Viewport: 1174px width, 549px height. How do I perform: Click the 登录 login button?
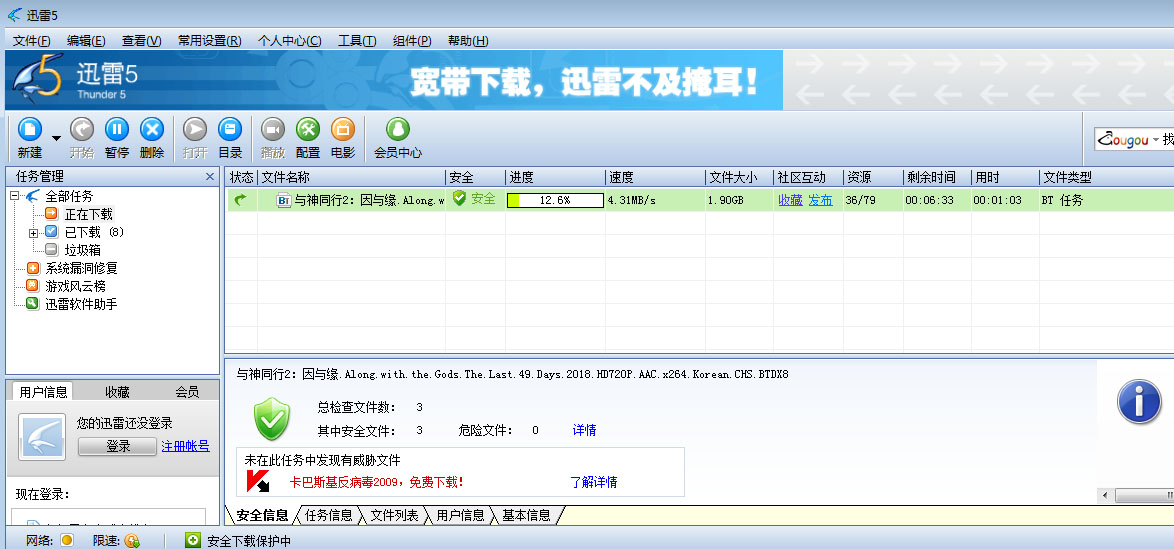(x=118, y=446)
